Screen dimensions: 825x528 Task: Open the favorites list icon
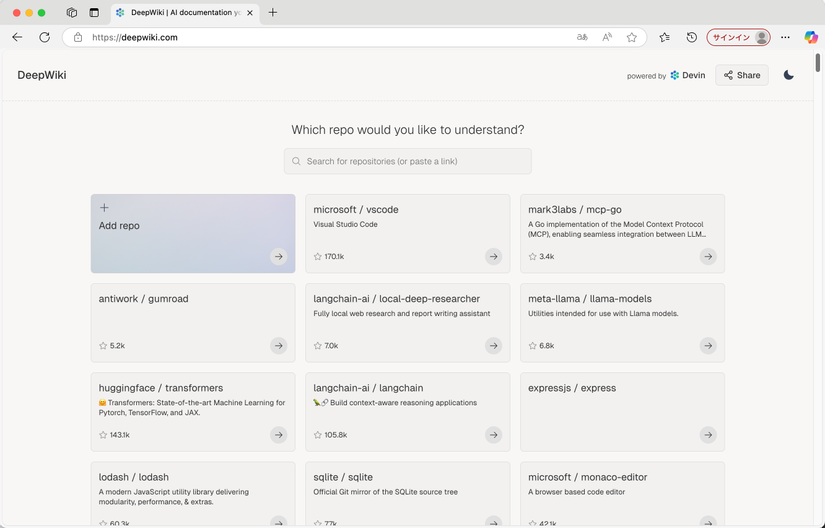pyautogui.click(x=665, y=37)
